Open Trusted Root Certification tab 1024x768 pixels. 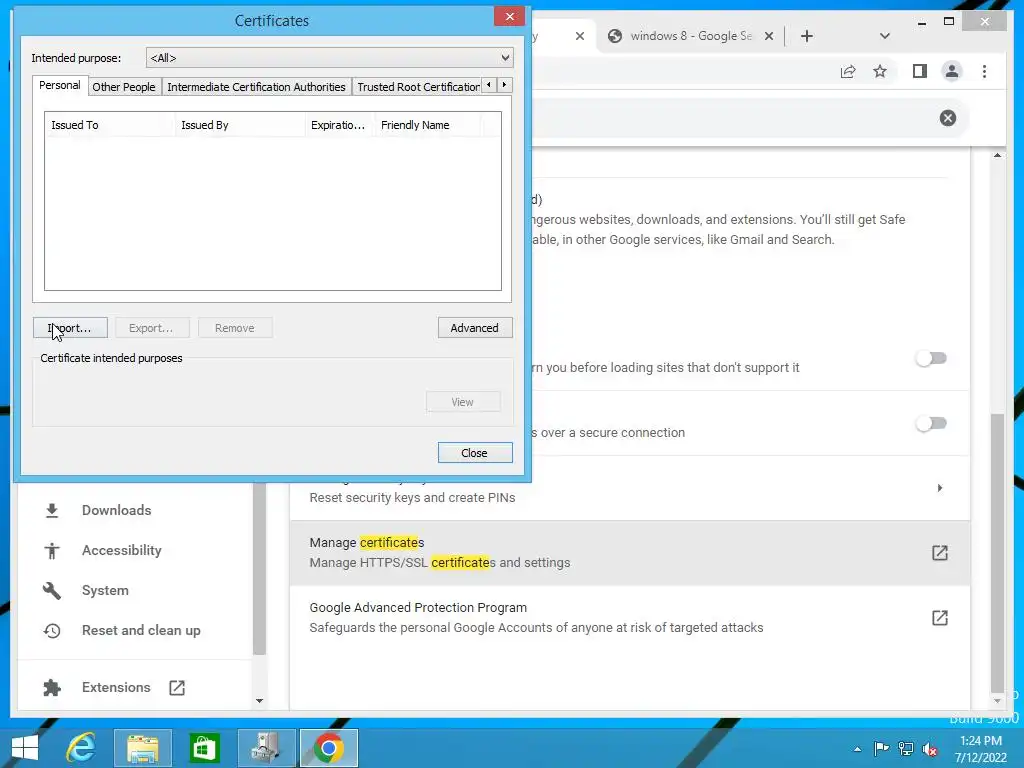tap(418, 87)
